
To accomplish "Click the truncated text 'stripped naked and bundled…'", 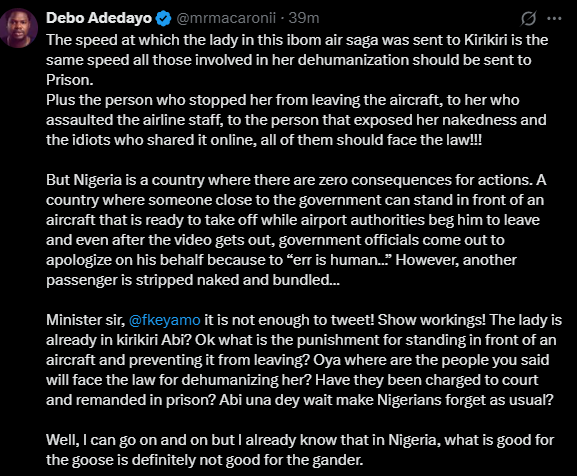I will [x=238, y=280].
